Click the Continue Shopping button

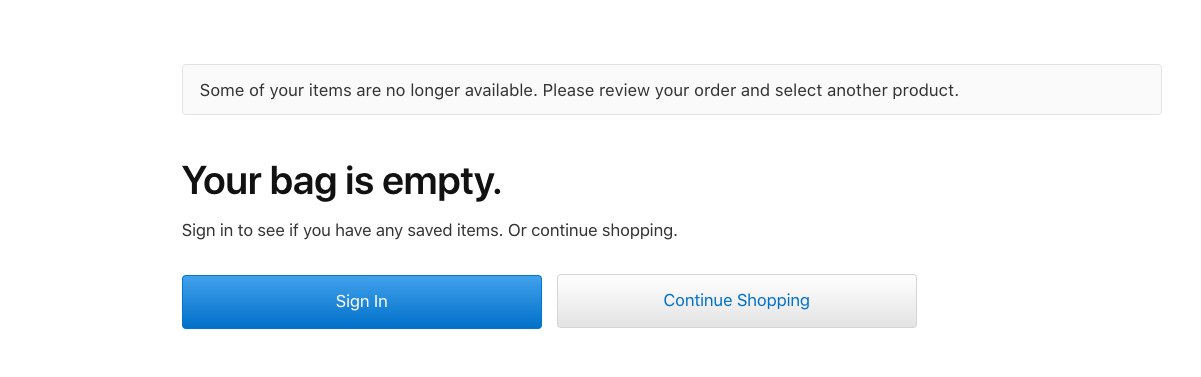(x=736, y=301)
